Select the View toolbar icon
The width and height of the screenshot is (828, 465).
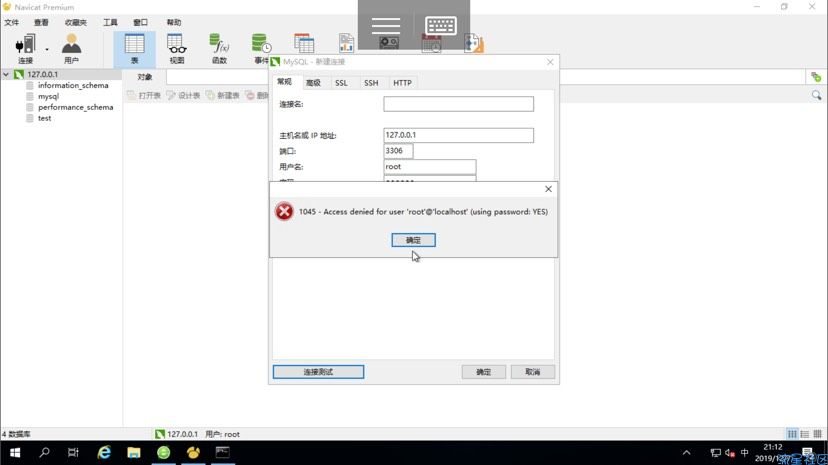pos(177,49)
